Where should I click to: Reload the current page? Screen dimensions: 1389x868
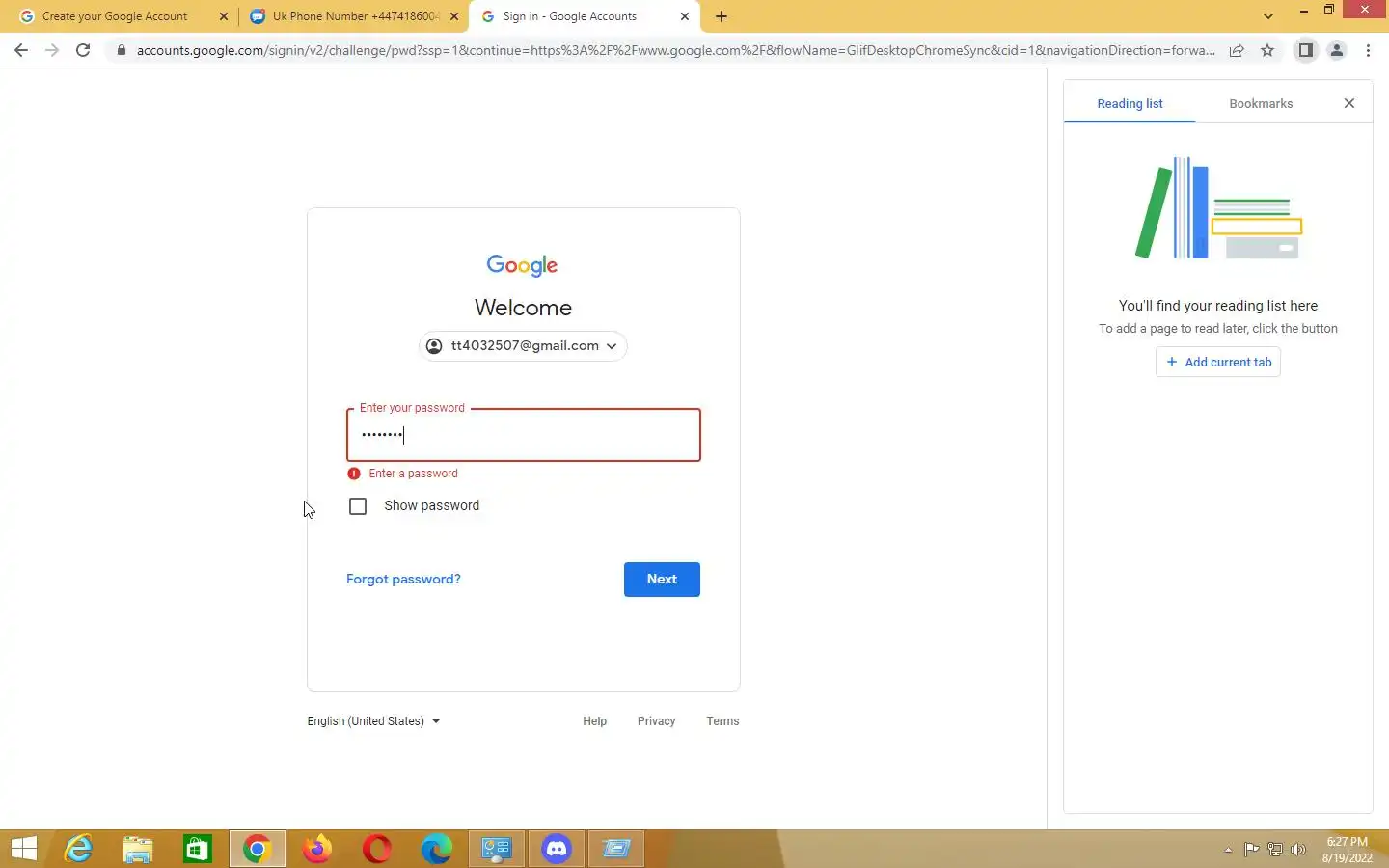83,50
